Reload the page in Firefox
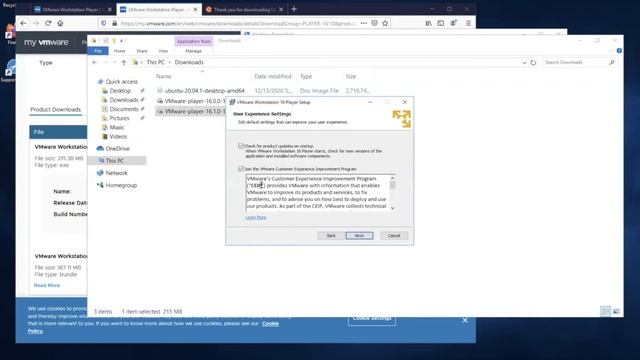The height and width of the screenshot is (360, 640). pyautogui.click(x=48, y=23)
